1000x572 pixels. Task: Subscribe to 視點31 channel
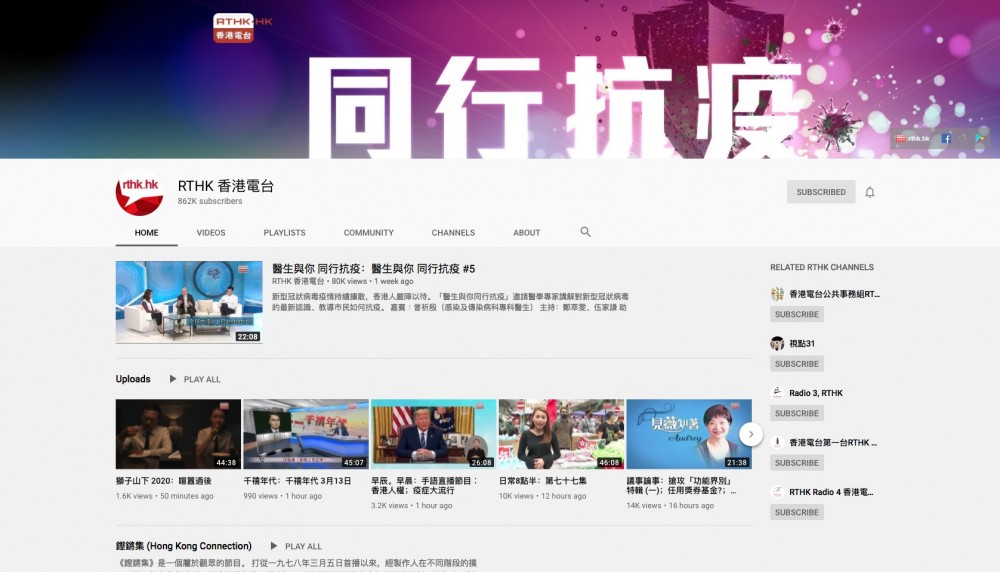(797, 363)
